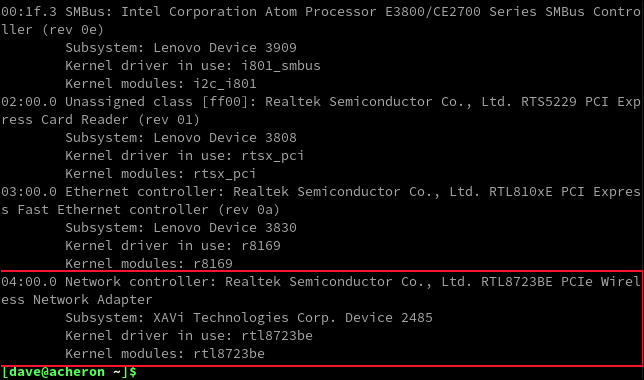The image size is (644, 380).
Task: Click 'Kernel modules: rtsx_pci' line
Action: 161,174
